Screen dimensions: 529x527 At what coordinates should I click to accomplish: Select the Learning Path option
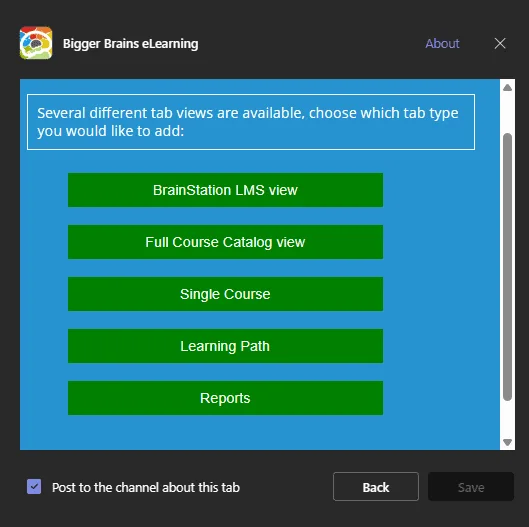(225, 346)
